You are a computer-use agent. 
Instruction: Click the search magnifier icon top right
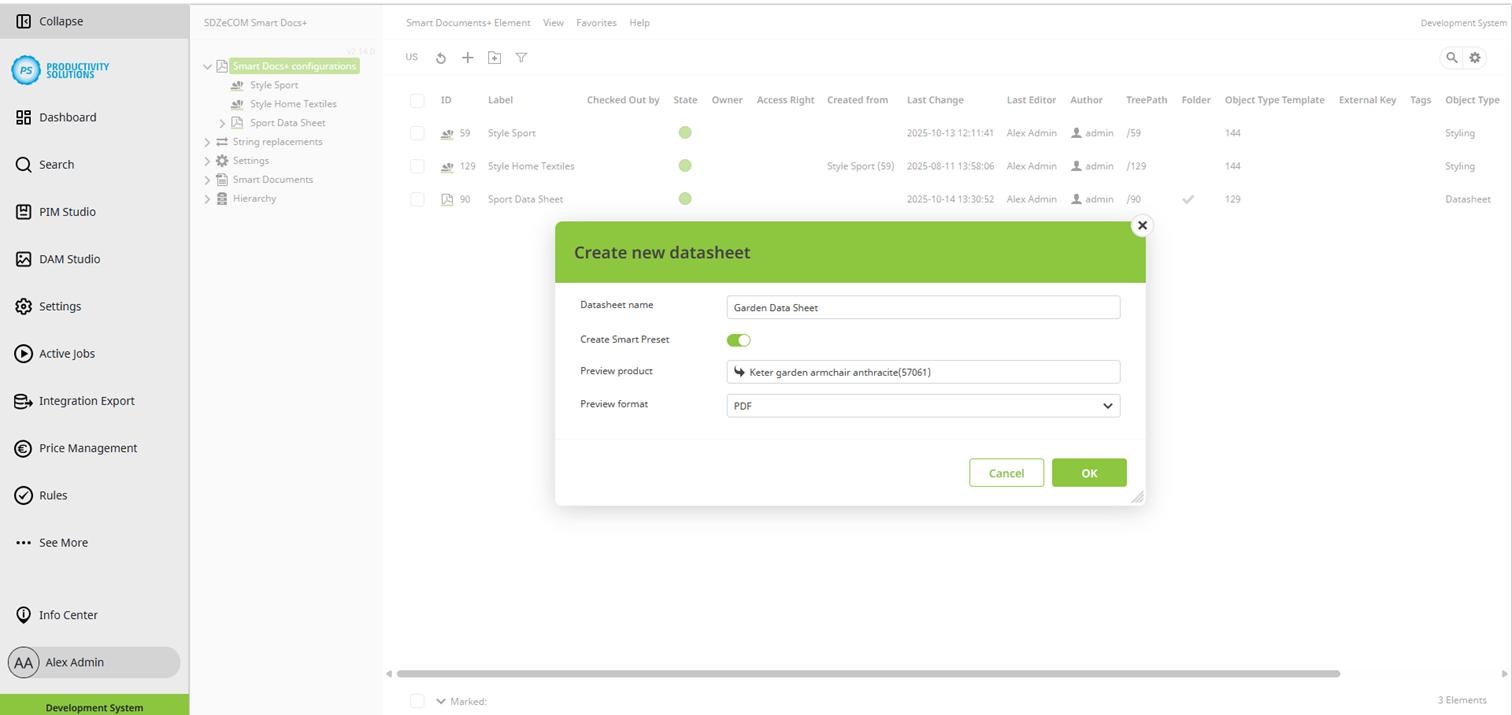point(1452,57)
